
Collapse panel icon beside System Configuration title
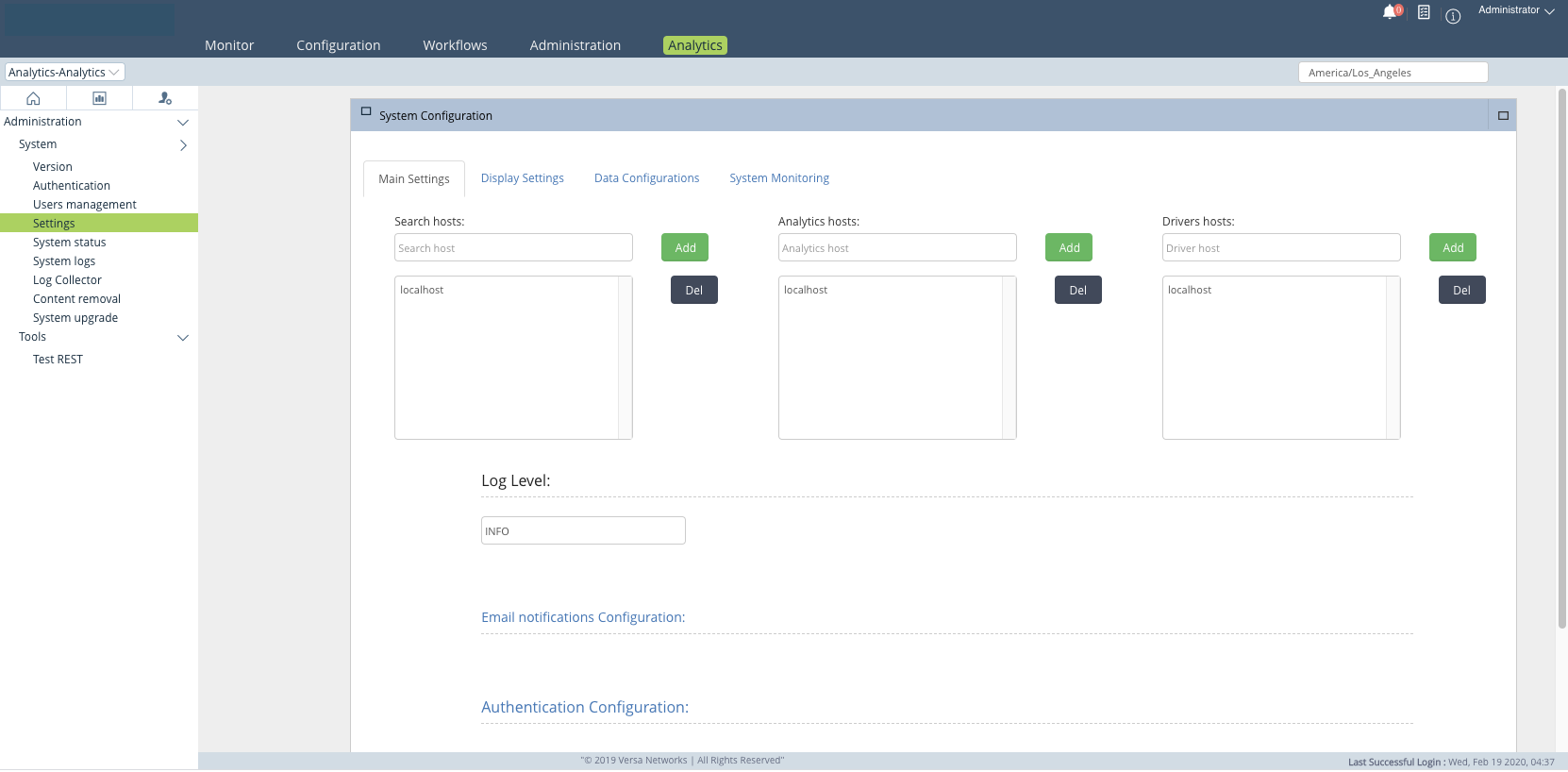tap(366, 111)
